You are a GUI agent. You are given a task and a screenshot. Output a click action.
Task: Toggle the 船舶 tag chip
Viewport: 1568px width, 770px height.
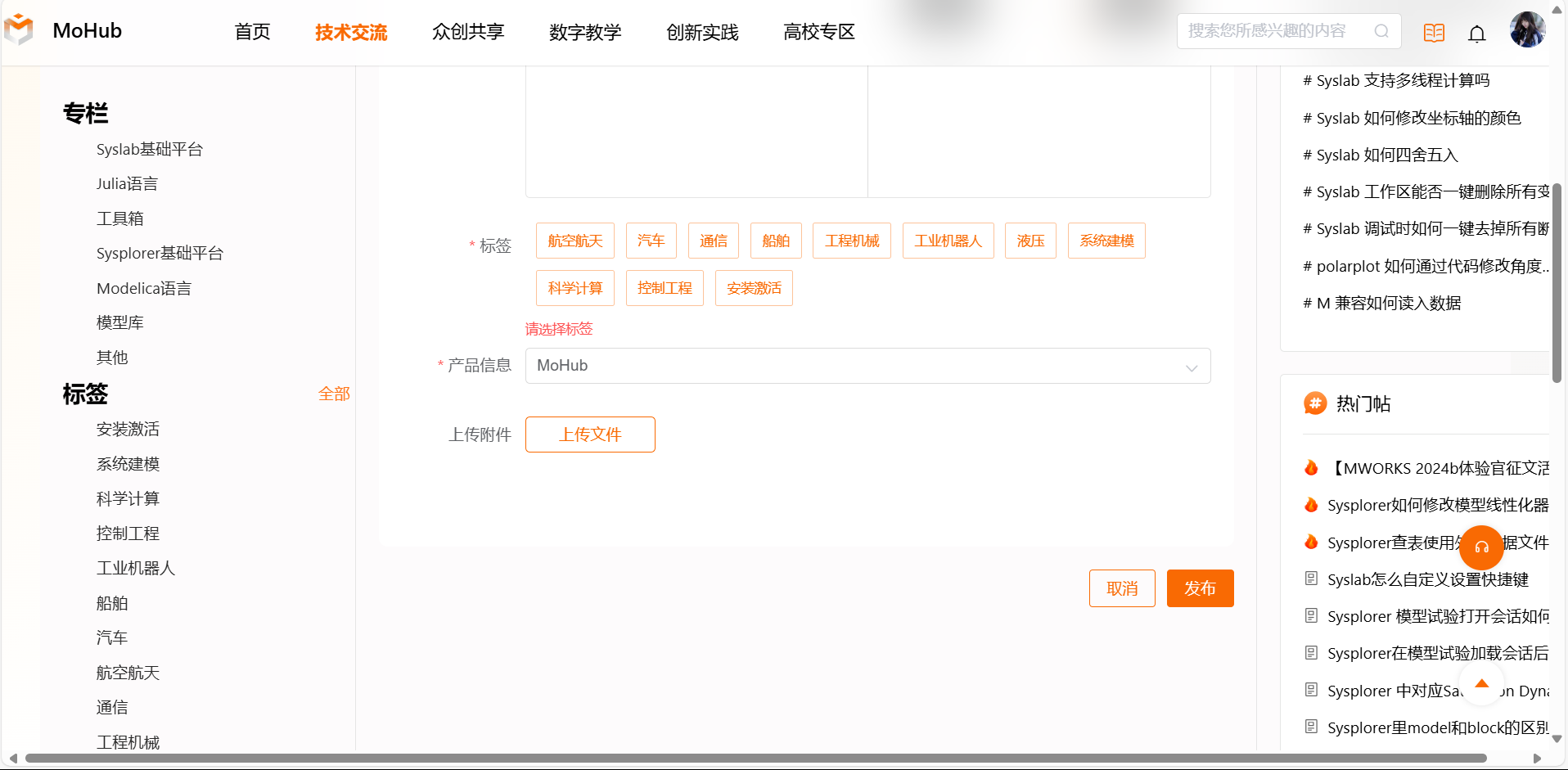click(x=776, y=241)
